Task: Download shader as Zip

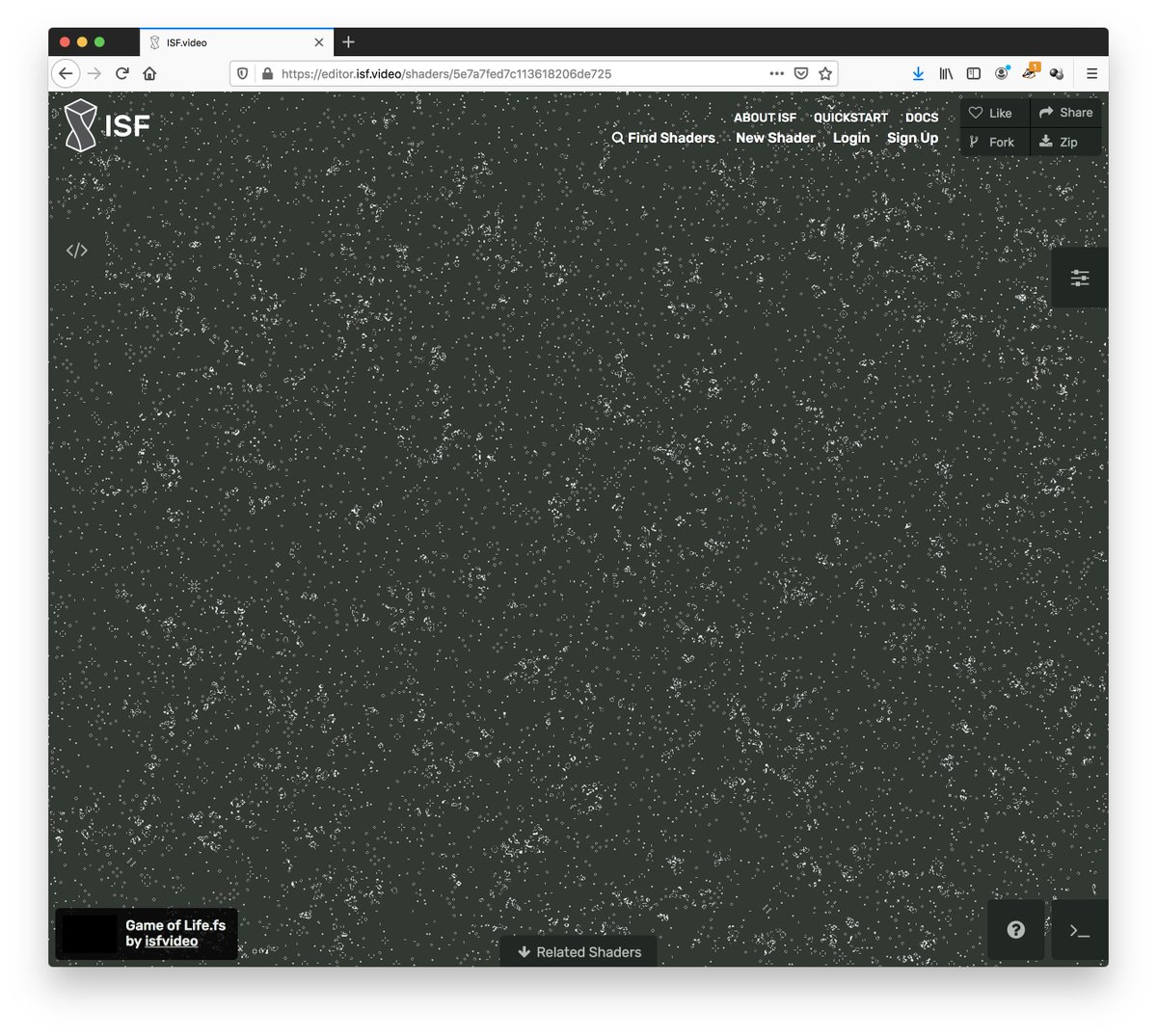Action: tap(1065, 142)
